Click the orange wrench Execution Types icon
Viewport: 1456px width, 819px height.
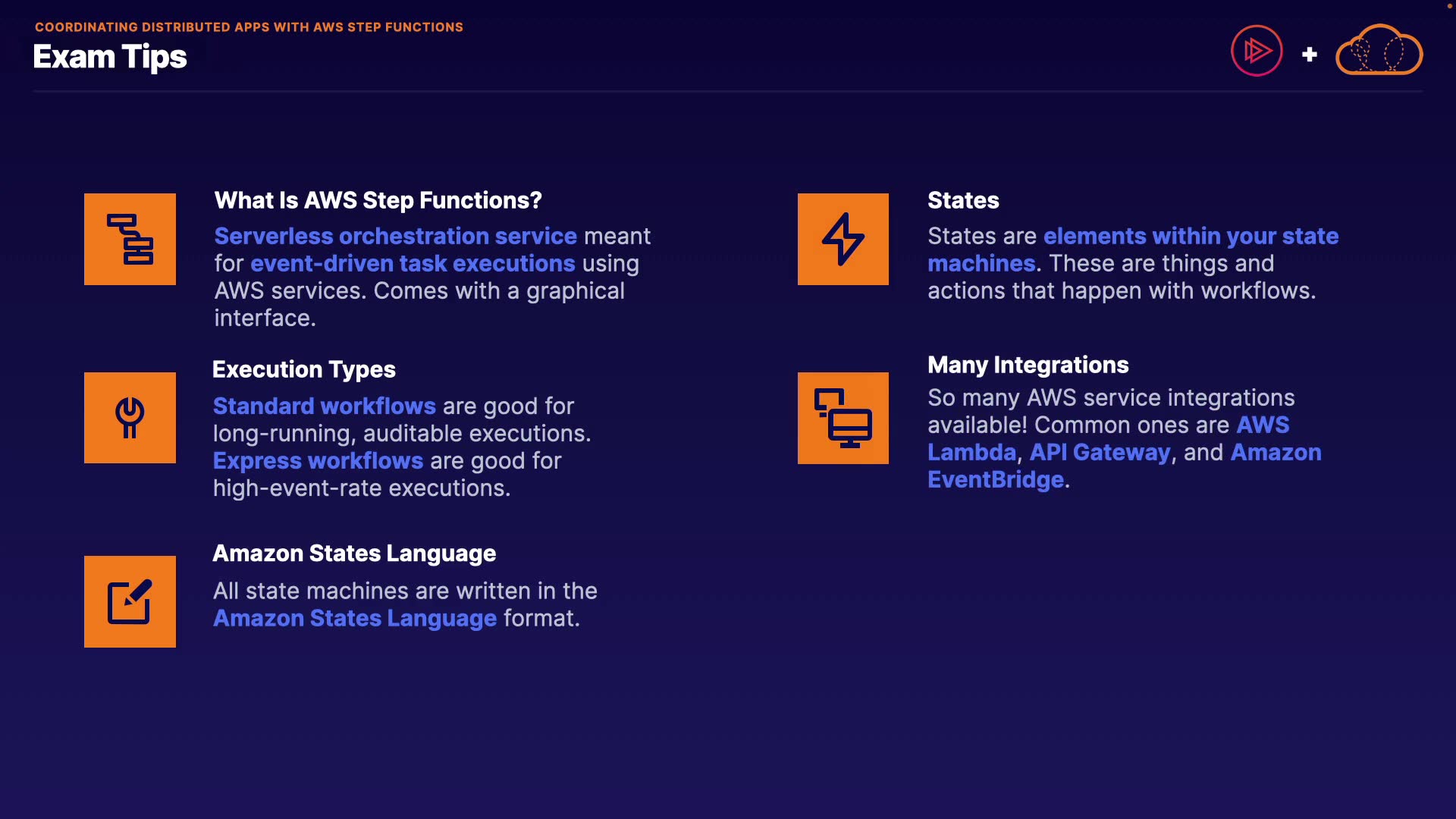pyautogui.click(x=130, y=418)
